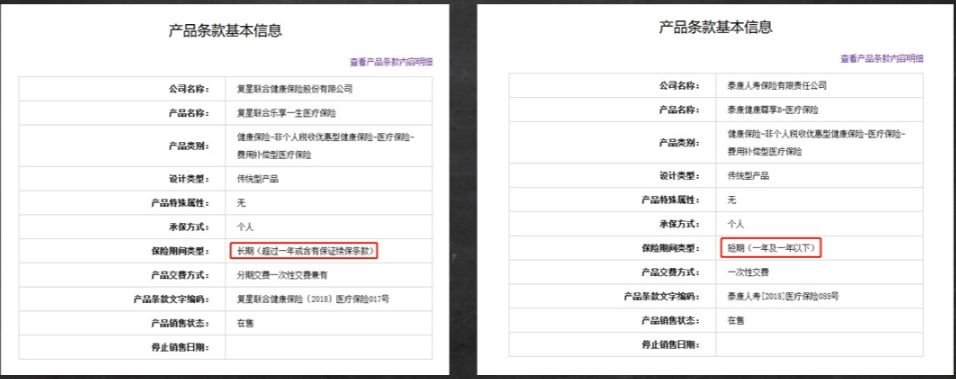This screenshot has width=956, height=379.
Task: Click 无 value in 泰康人寿 table
Action: point(731,199)
